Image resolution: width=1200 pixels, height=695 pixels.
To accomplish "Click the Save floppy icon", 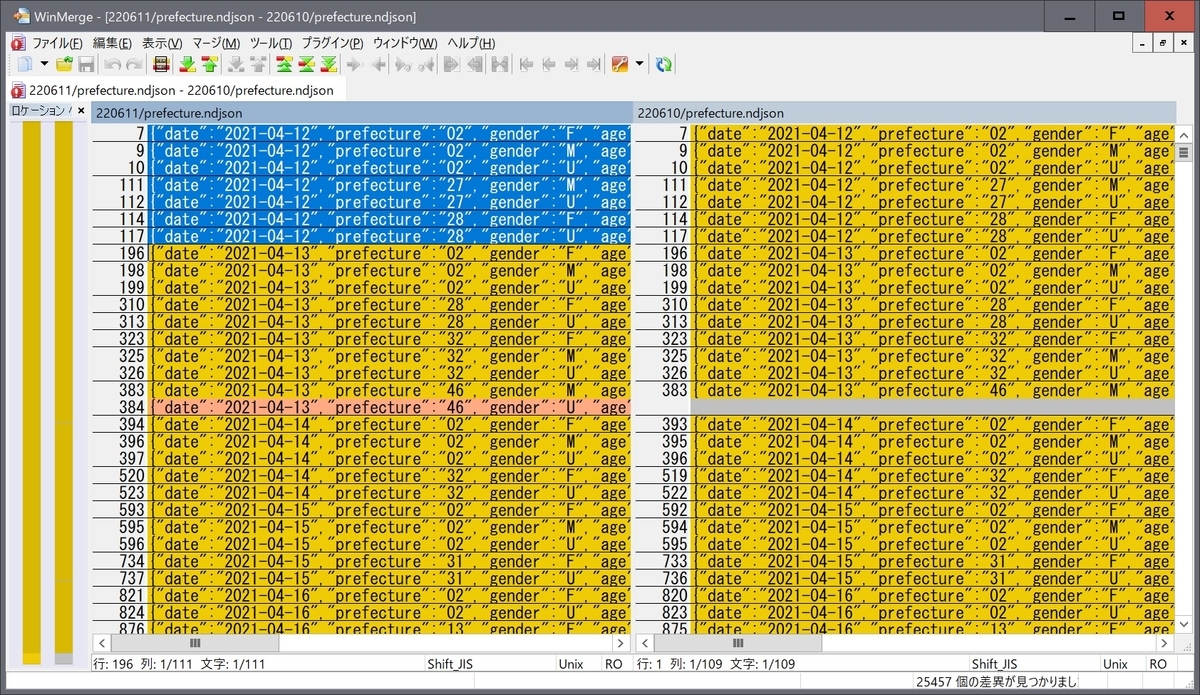I will (x=86, y=64).
